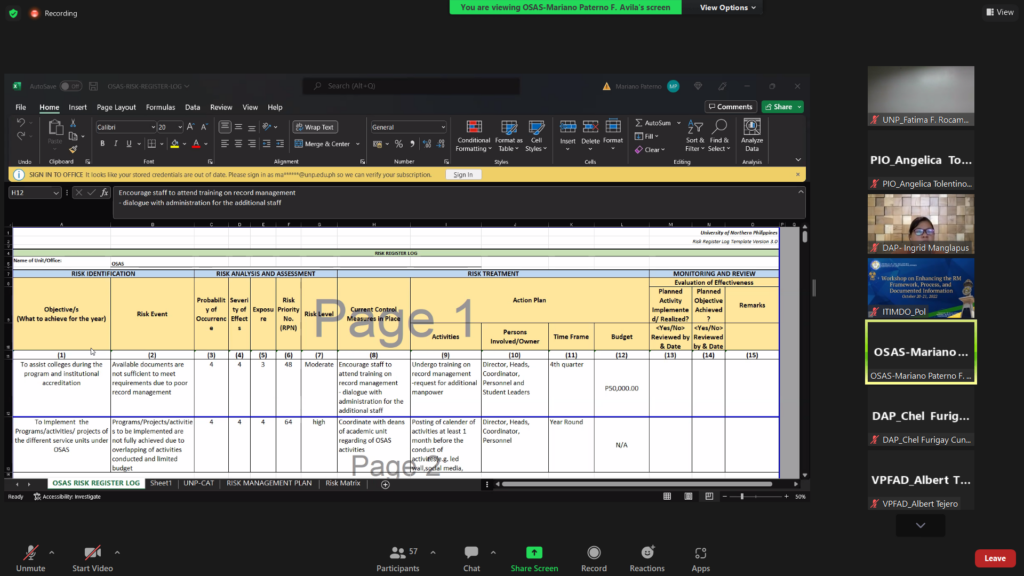Open the RISK MANAGEMENT PLAN sheet tab
The width and height of the screenshot is (1024, 576).
(269, 483)
